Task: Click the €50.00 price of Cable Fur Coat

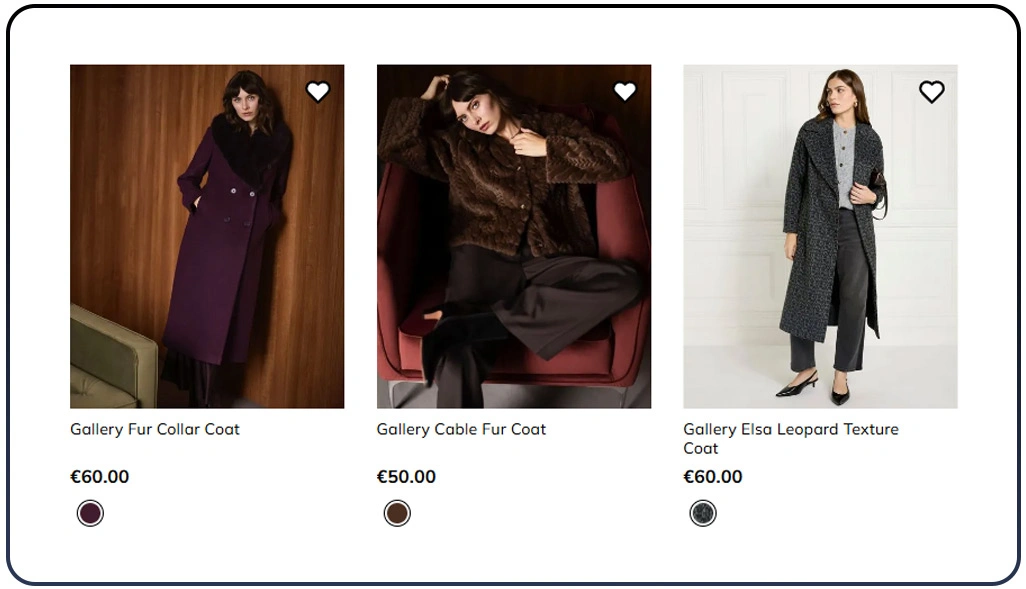Action: [x=406, y=477]
